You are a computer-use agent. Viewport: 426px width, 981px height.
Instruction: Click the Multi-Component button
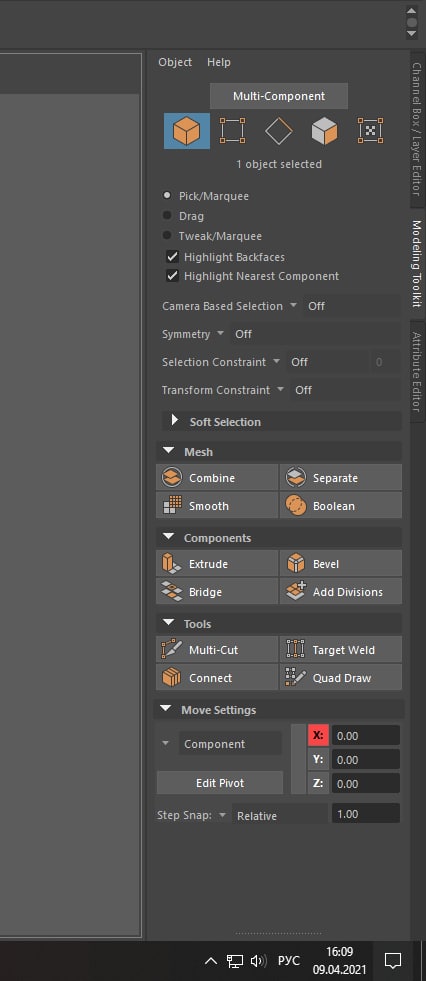pos(279,96)
